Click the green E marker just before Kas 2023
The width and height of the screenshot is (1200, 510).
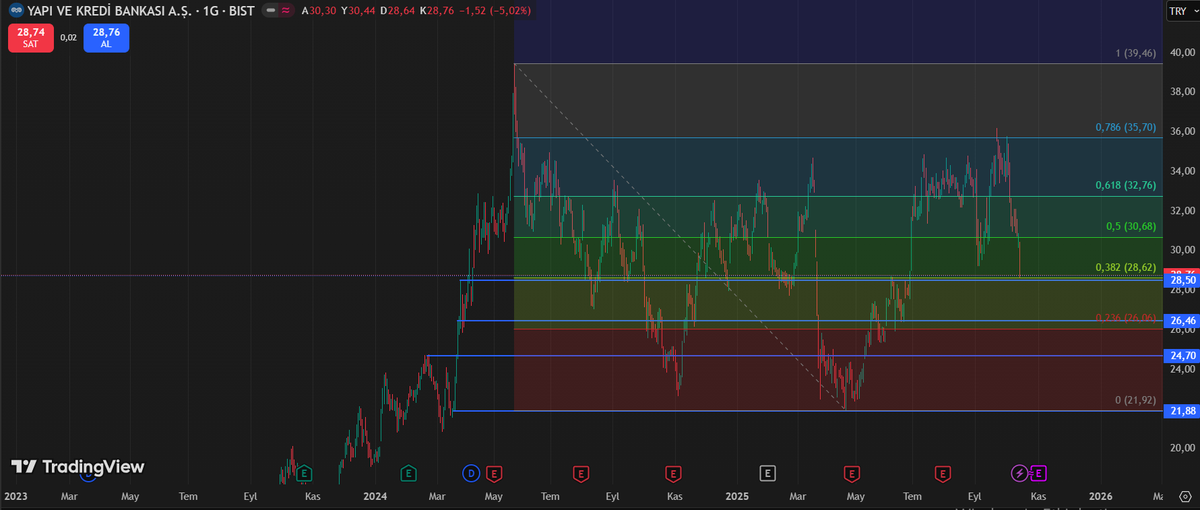[304, 472]
